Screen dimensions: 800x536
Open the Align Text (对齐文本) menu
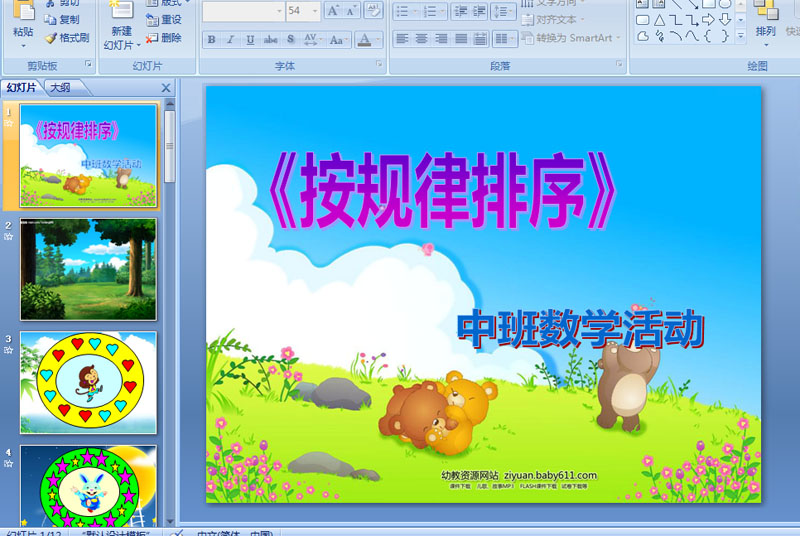pos(553,20)
